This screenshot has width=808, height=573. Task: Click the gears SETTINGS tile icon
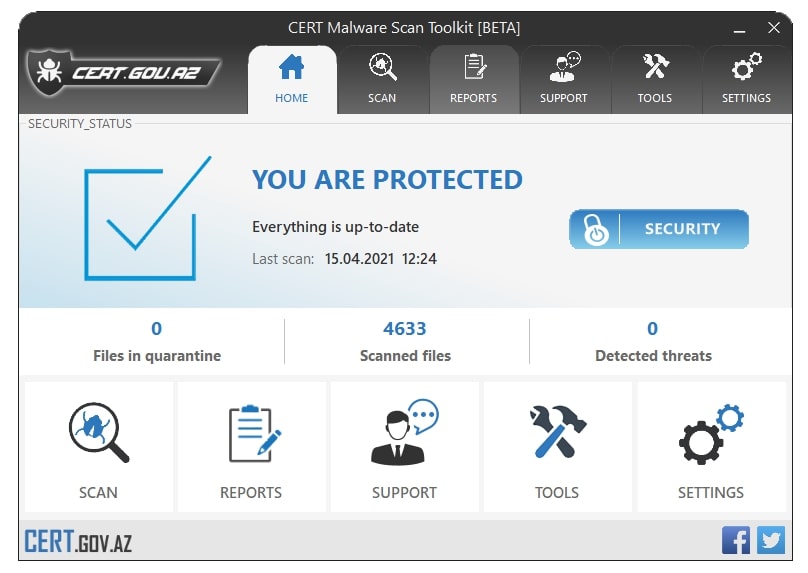tap(712, 434)
